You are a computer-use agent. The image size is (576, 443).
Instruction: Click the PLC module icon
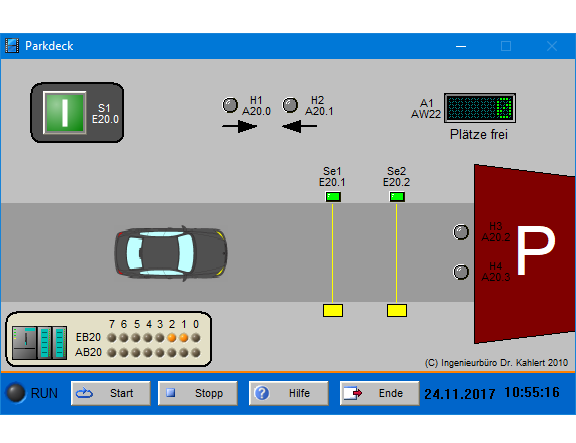(39, 342)
